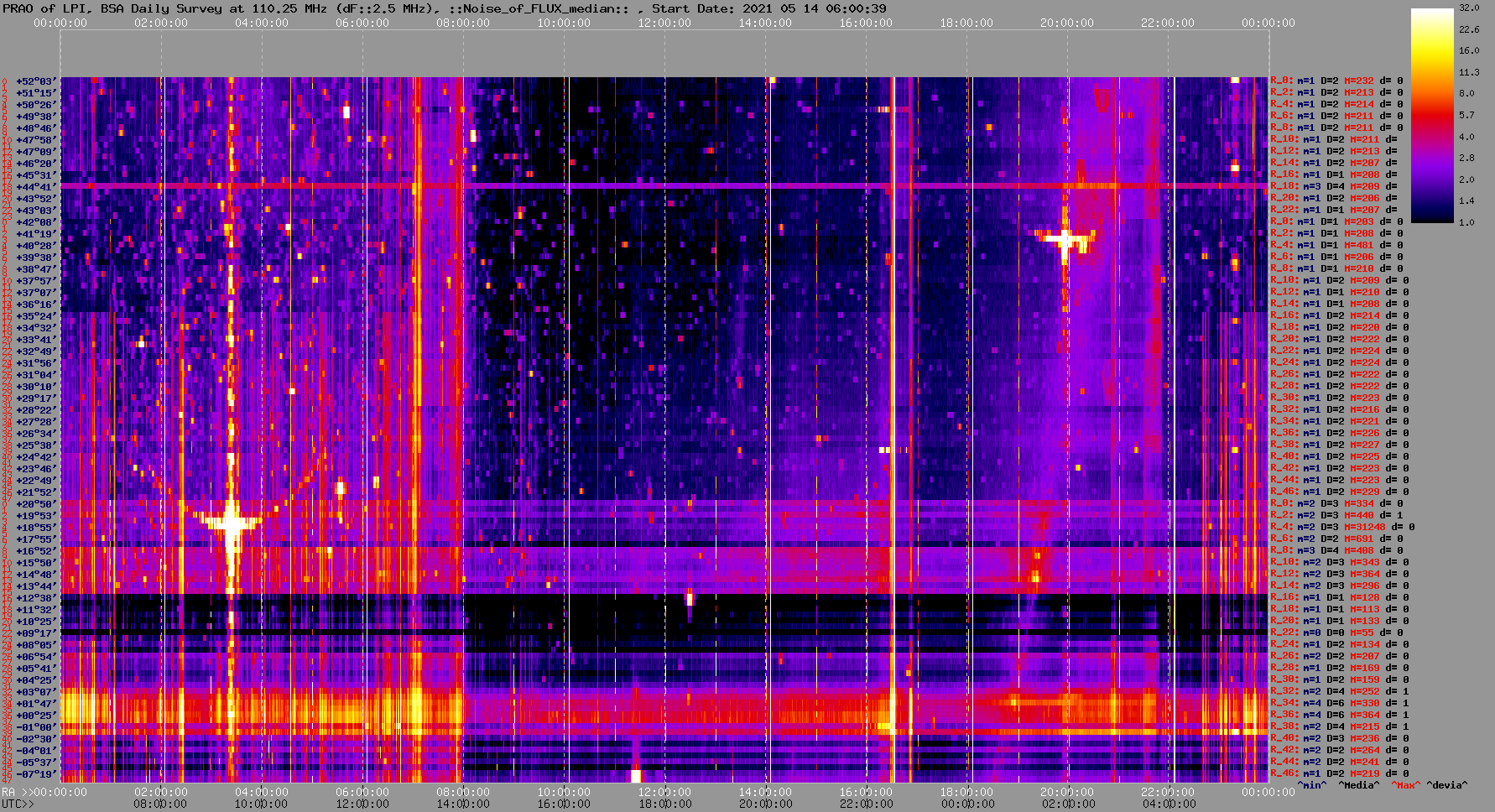This screenshot has width=1495, height=812.
Task: Click declination label +31°04'
Action: [x=36, y=375]
